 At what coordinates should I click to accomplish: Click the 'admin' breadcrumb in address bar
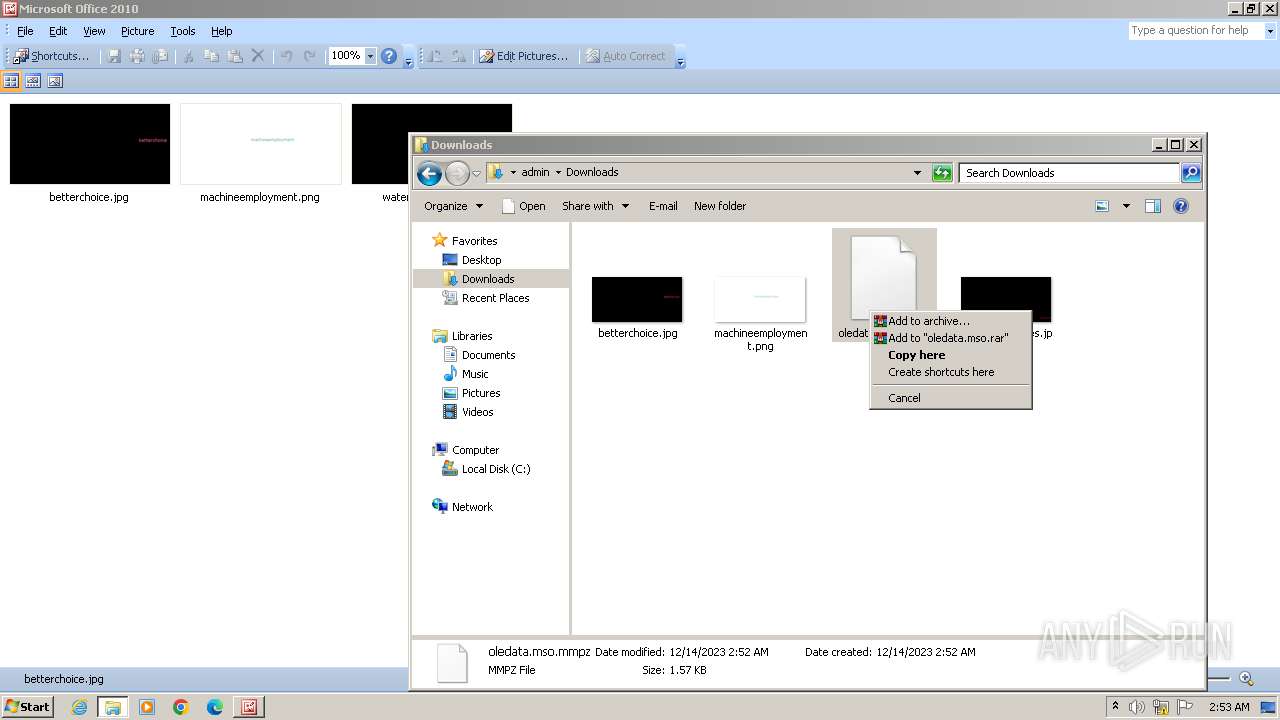(x=535, y=172)
